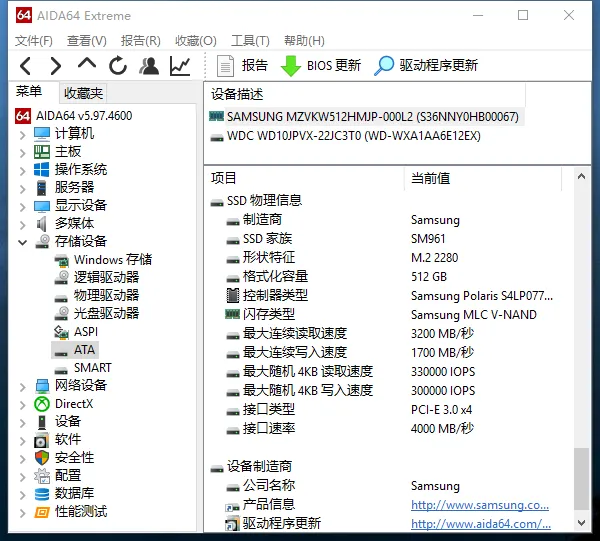Expand the DirectX tree node
Viewport: 600px width, 541px height.
(x=23, y=405)
